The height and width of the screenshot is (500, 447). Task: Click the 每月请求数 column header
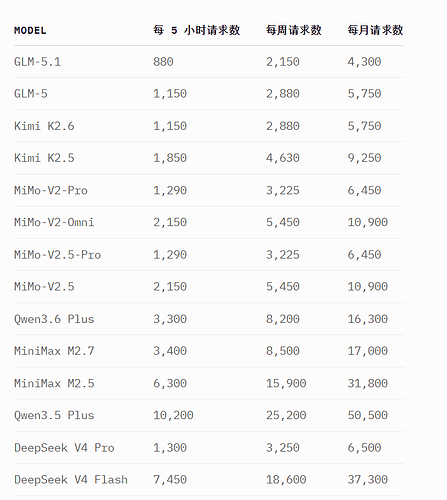click(x=375, y=30)
